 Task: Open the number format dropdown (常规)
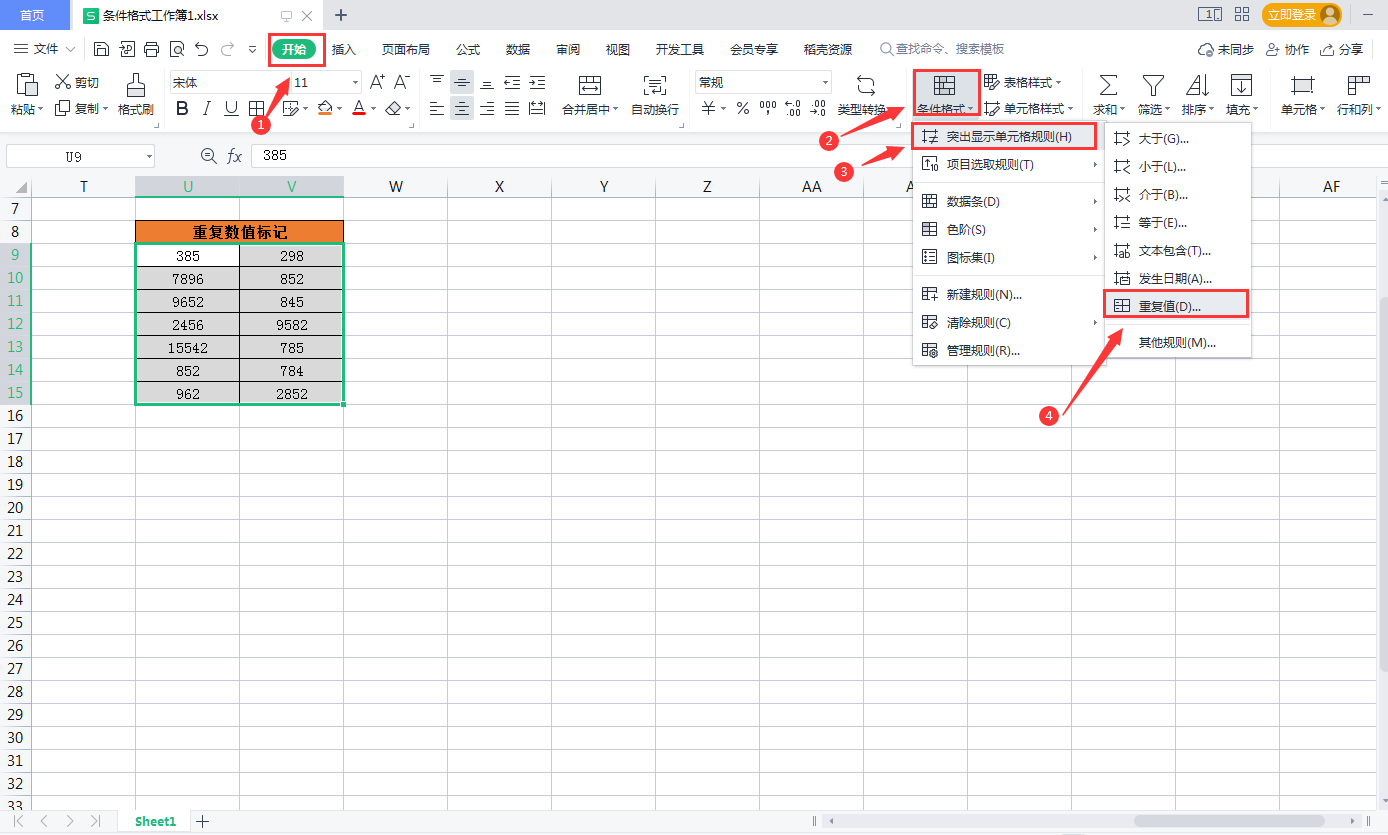point(825,82)
